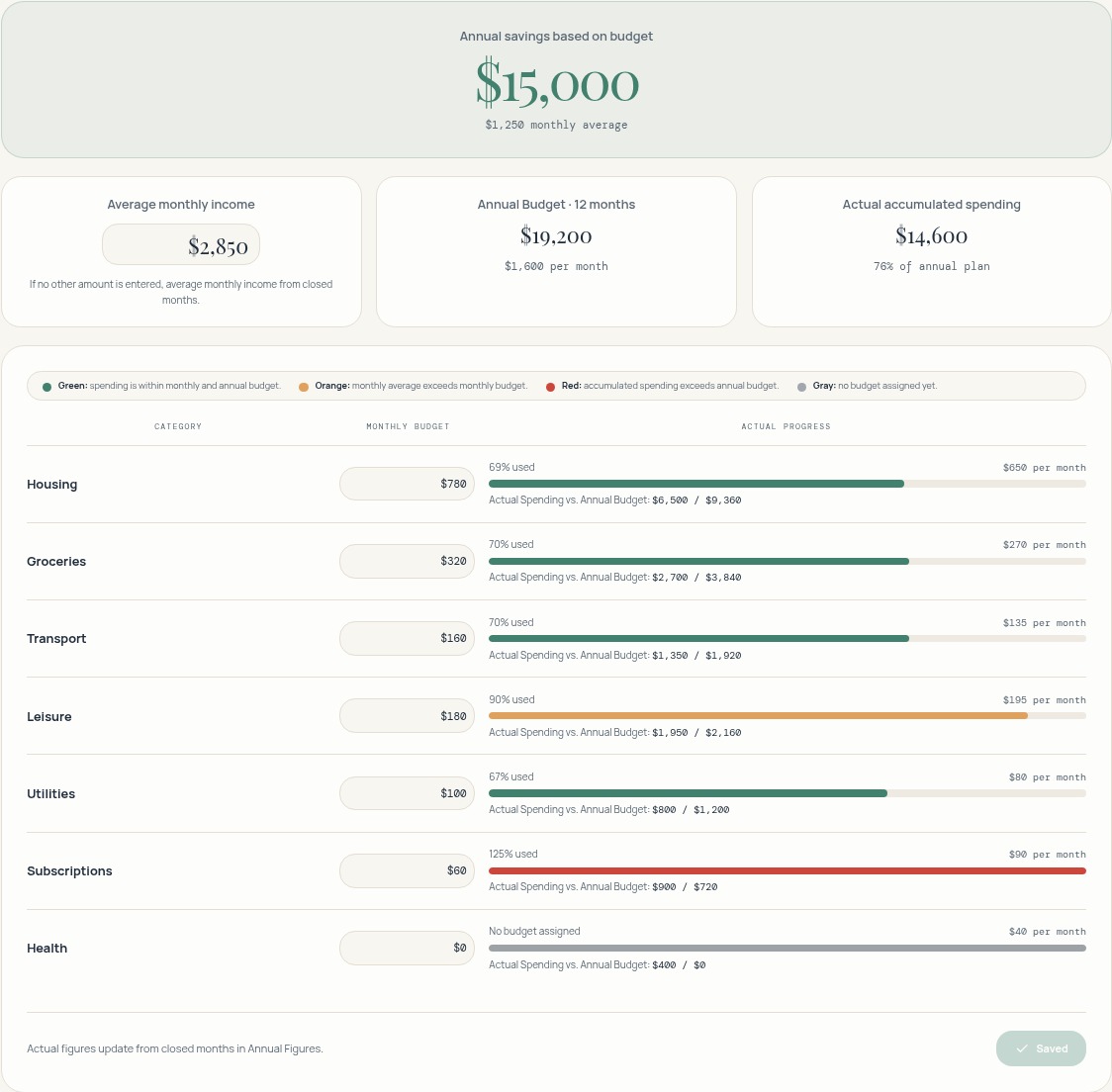This screenshot has width=1112, height=1092.
Task: Click the orange legend dot
Action: click(x=304, y=387)
